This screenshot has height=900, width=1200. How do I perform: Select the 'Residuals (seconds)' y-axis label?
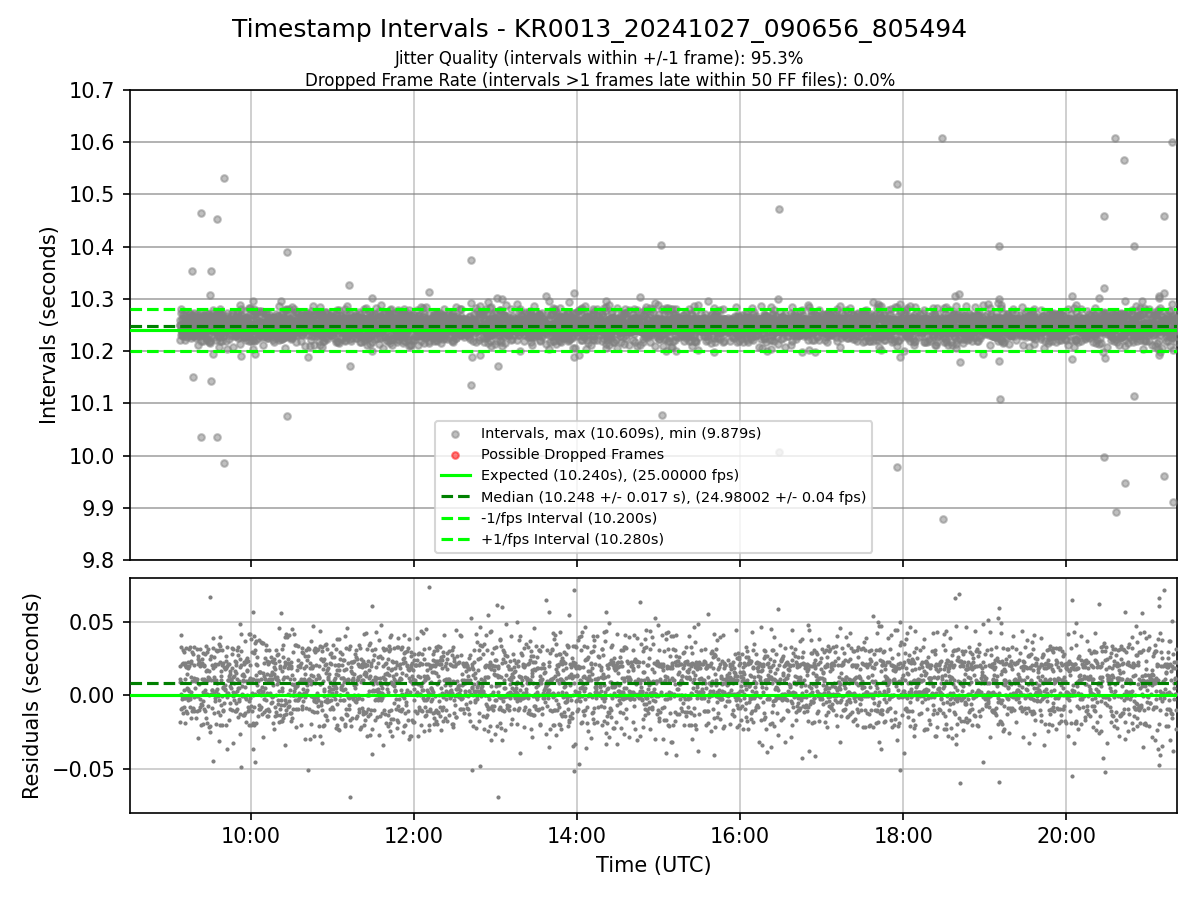pos(31,696)
